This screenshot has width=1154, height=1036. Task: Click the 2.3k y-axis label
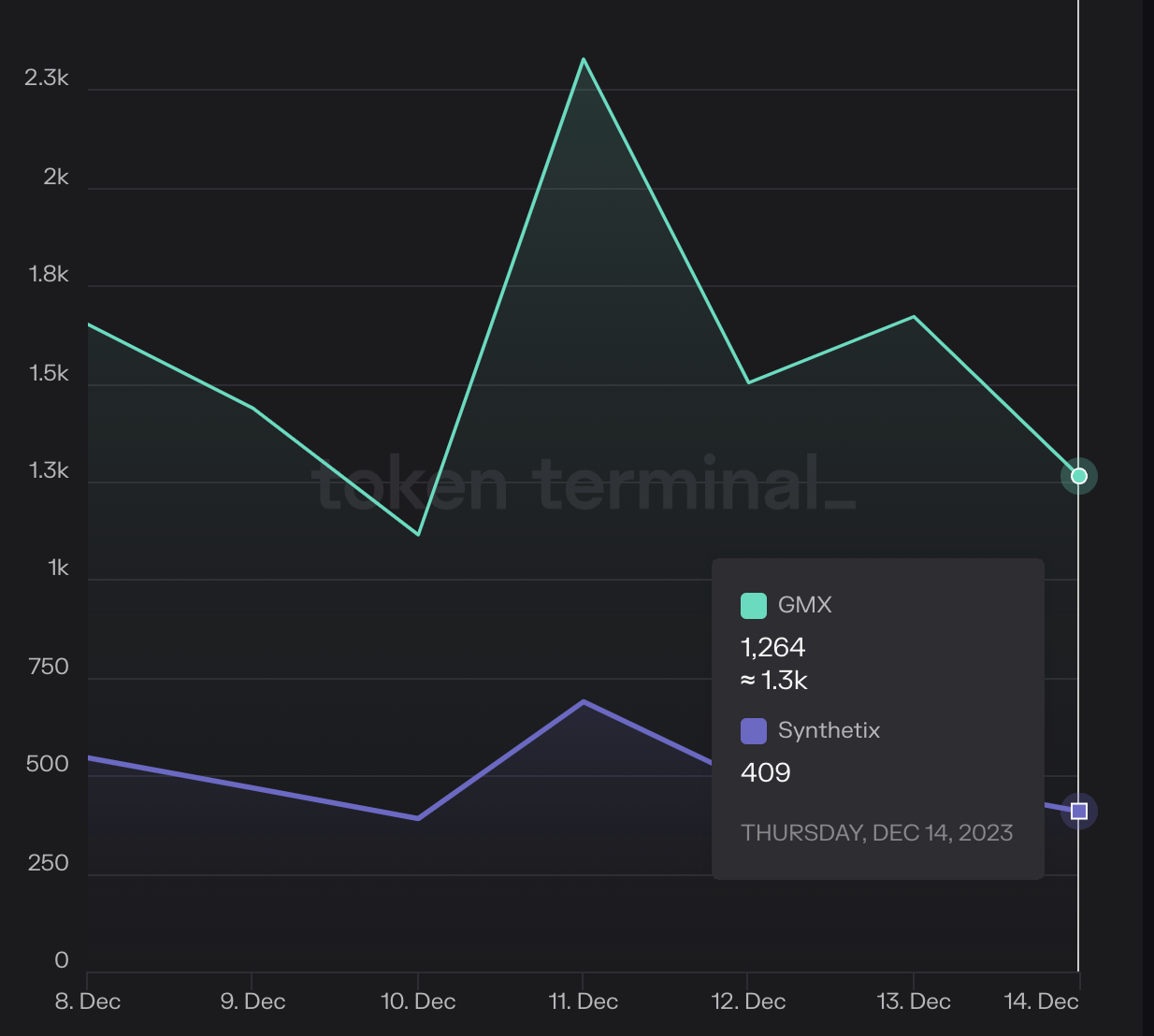pyautogui.click(x=47, y=78)
